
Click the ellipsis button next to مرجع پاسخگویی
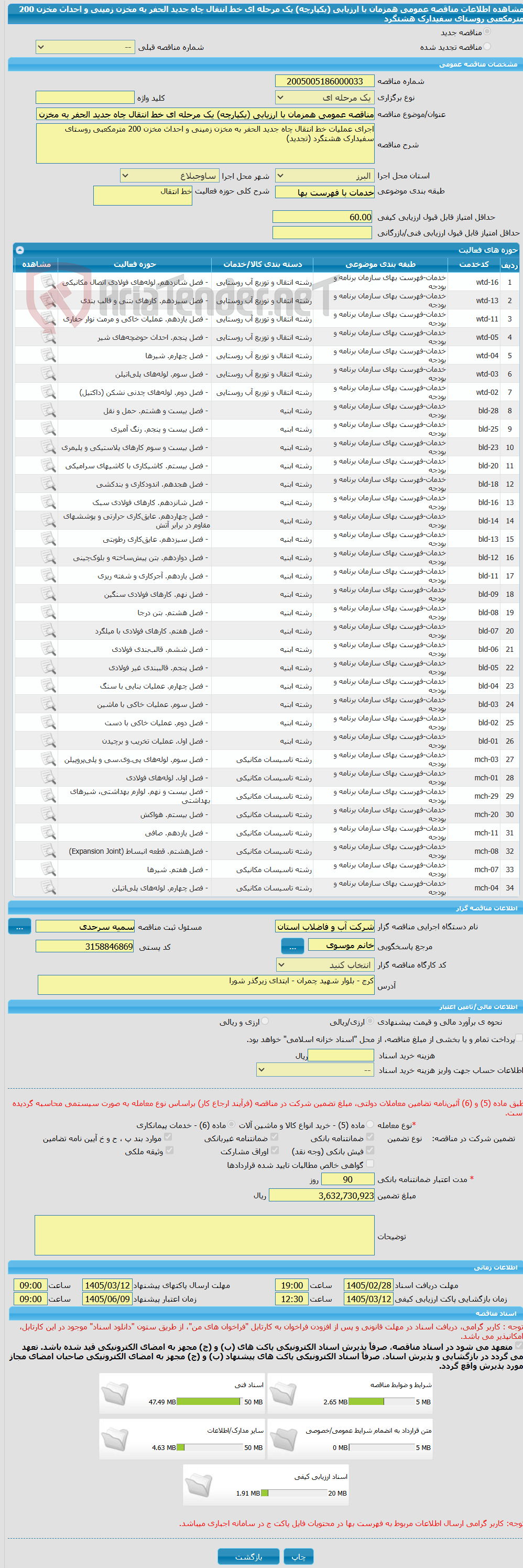(292, 947)
